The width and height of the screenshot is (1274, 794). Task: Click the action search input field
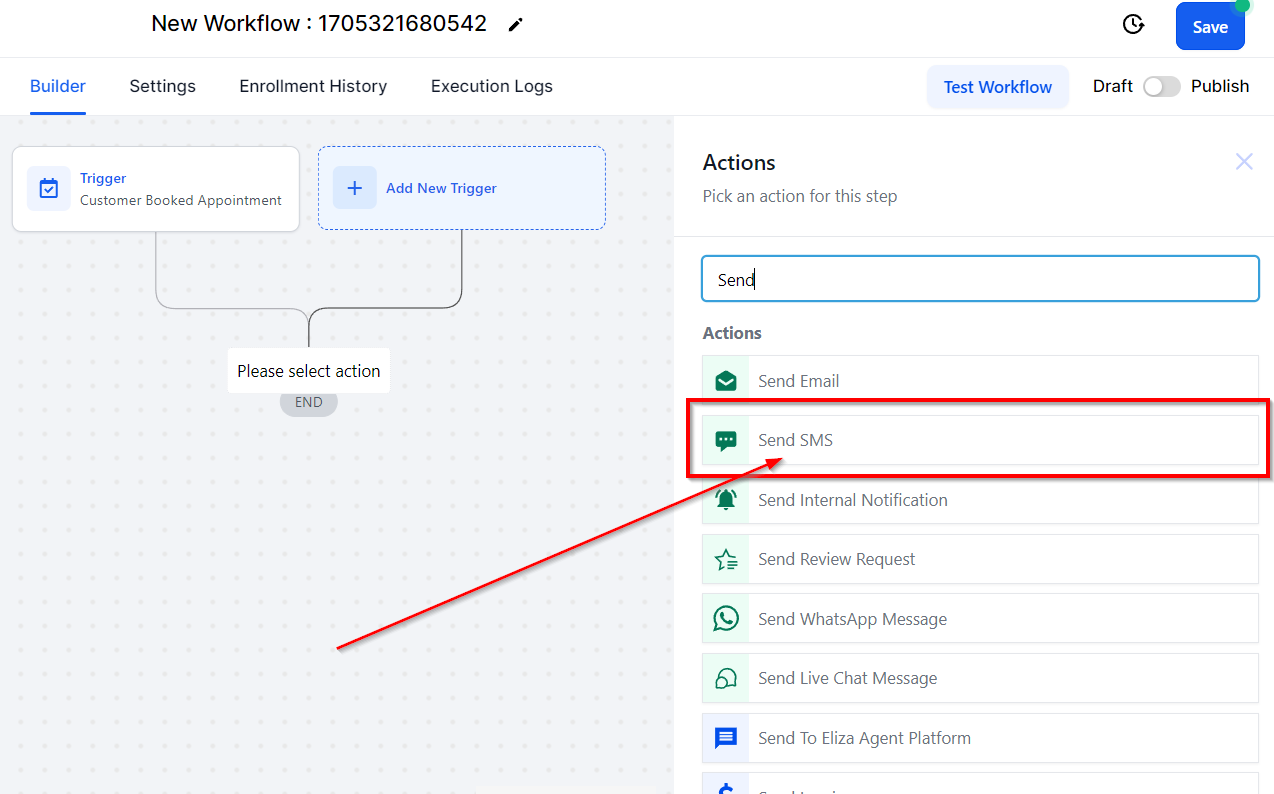click(980, 279)
